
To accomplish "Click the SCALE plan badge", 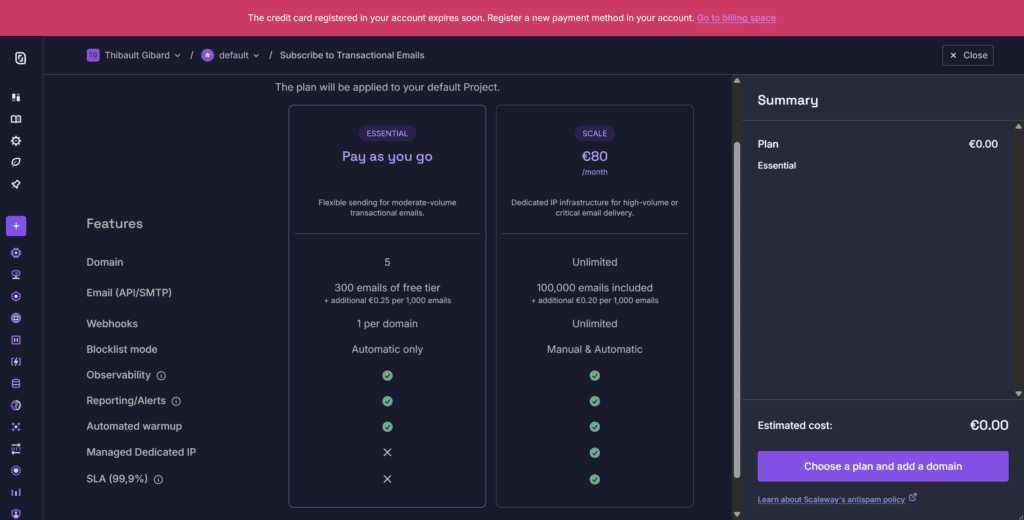I will (x=594, y=133).
